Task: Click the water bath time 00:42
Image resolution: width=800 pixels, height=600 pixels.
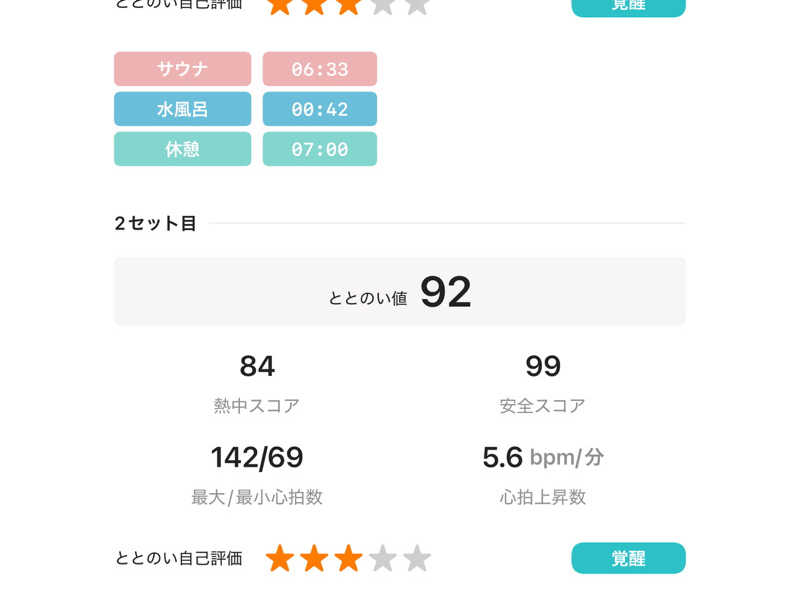Action: coord(320,109)
